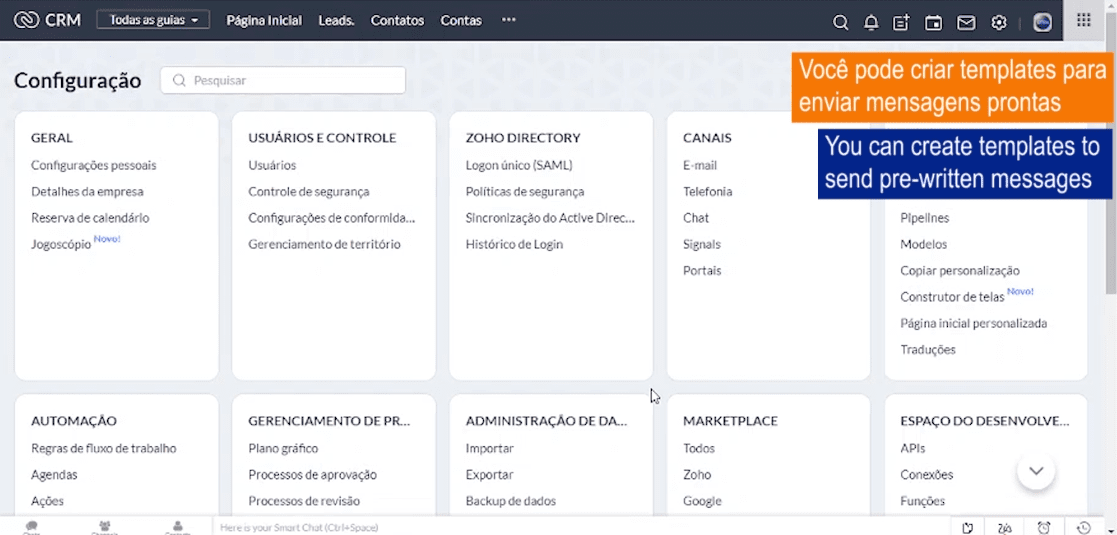Open the notifications bell
The height and width of the screenshot is (535, 1117).
pyautogui.click(x=871, y=22)
